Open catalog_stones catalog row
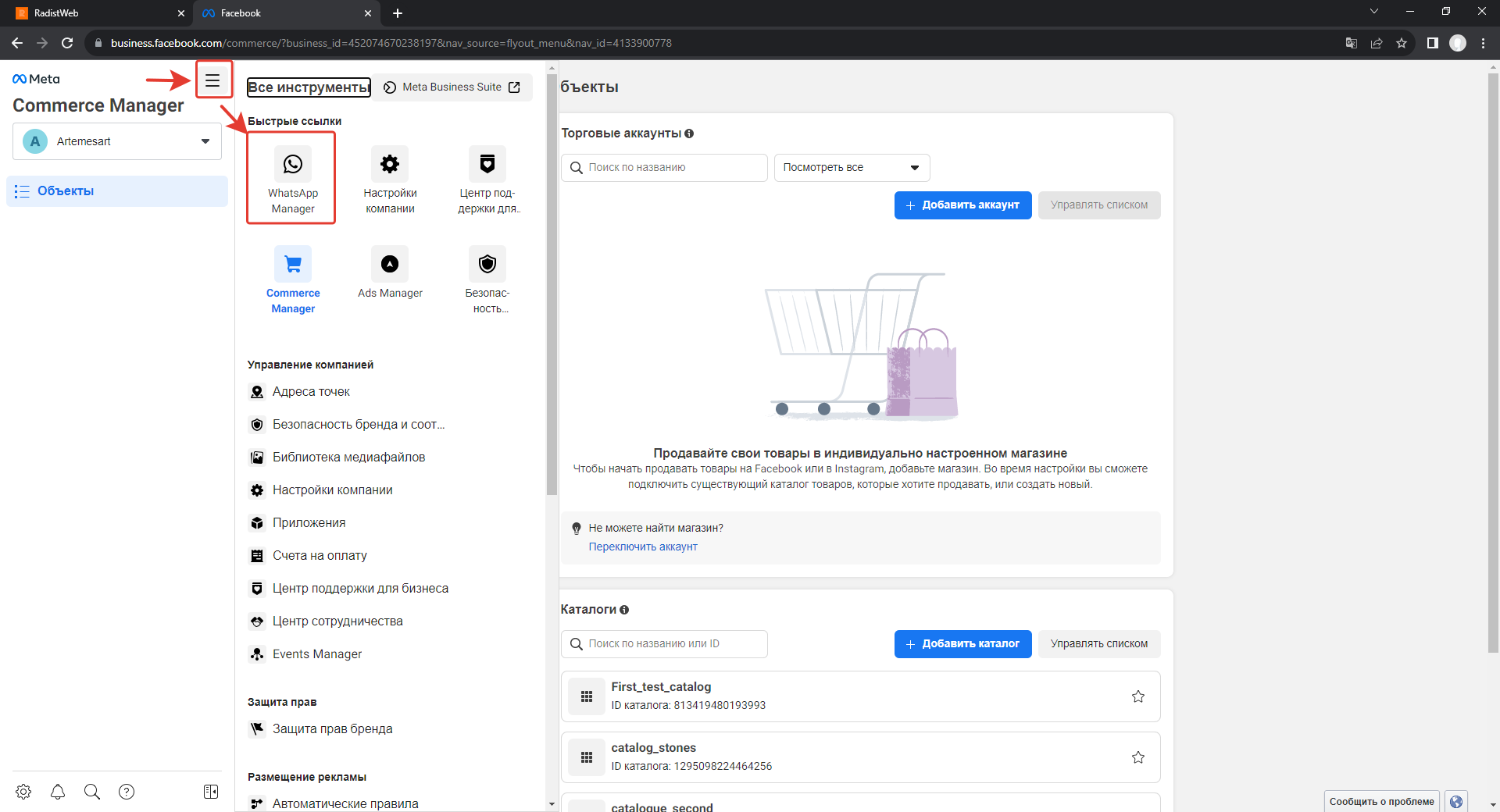This screenshot has height=812, width=1500. coord(860,757)
